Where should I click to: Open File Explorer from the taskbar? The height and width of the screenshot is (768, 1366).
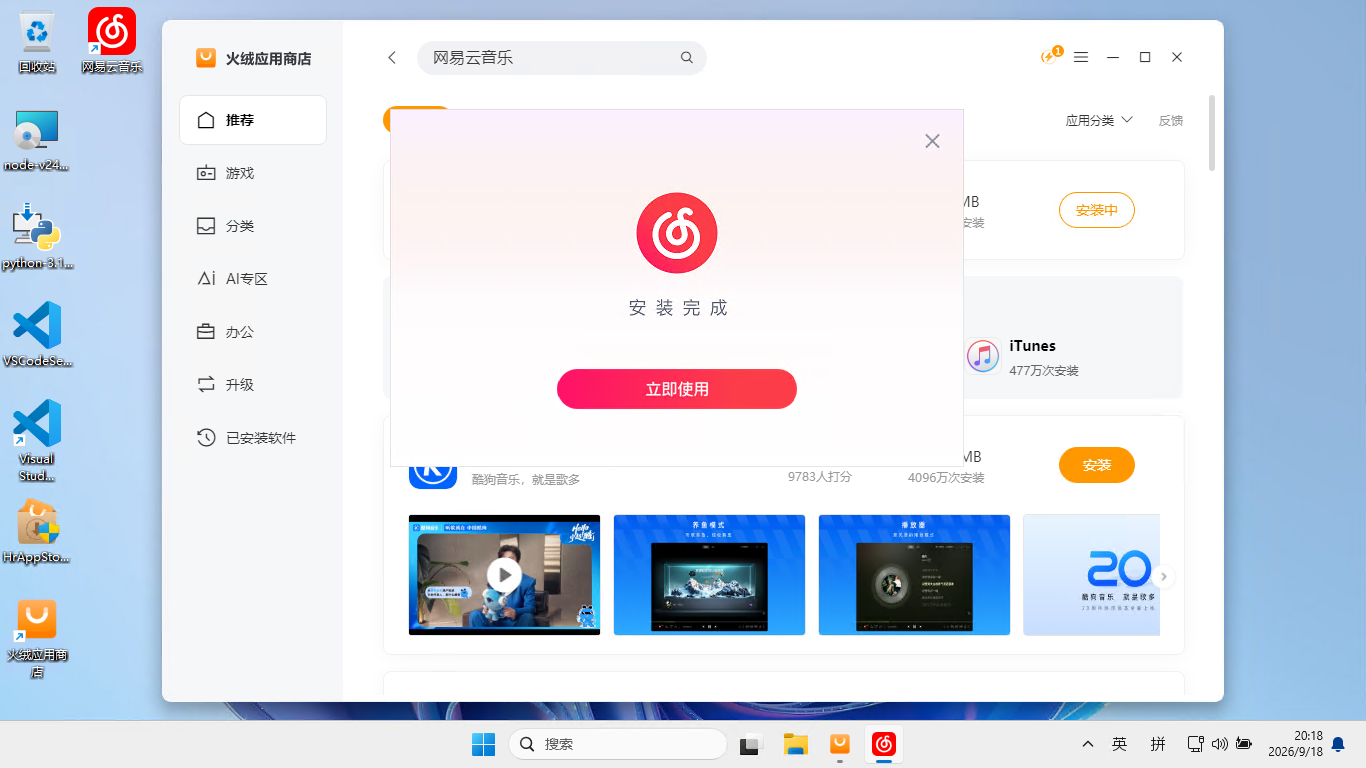pyautogui.click(x=795, y=744)
